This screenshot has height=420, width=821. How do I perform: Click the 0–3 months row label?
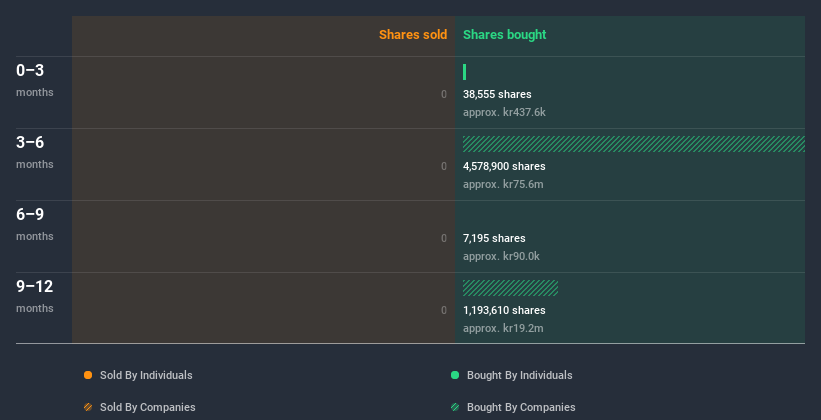point(35,80)
